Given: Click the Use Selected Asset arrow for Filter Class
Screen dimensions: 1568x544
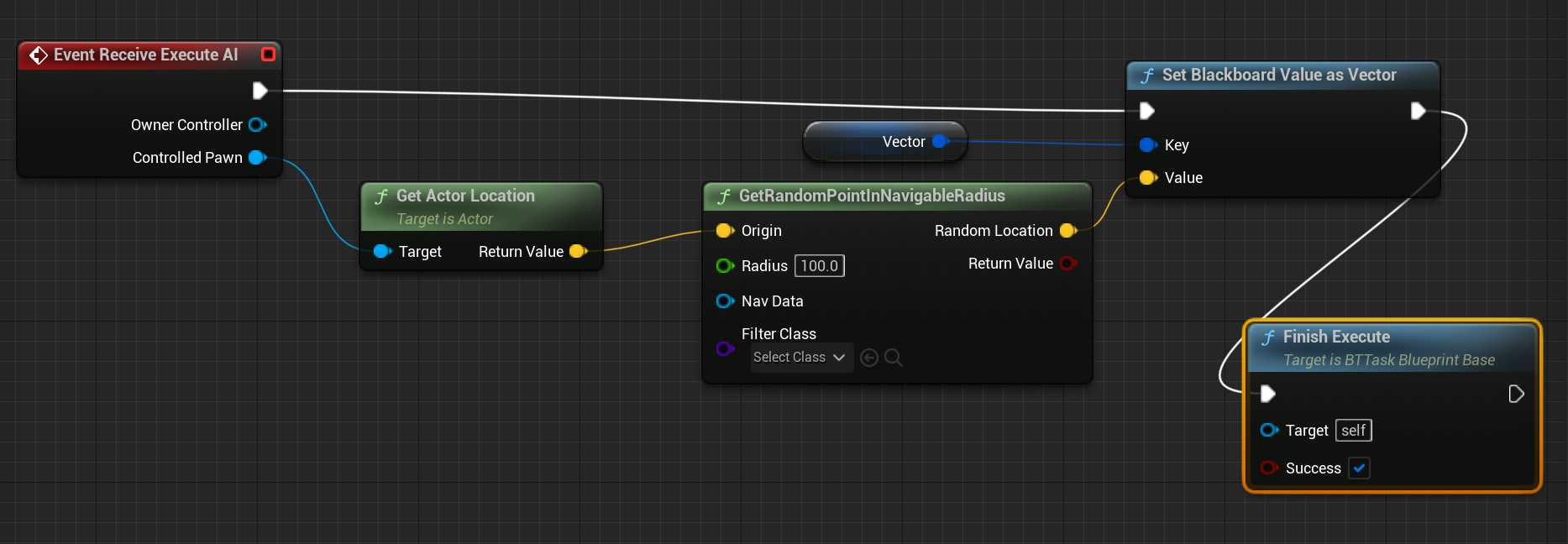Looking at the screenshot, I should point(869,358).
